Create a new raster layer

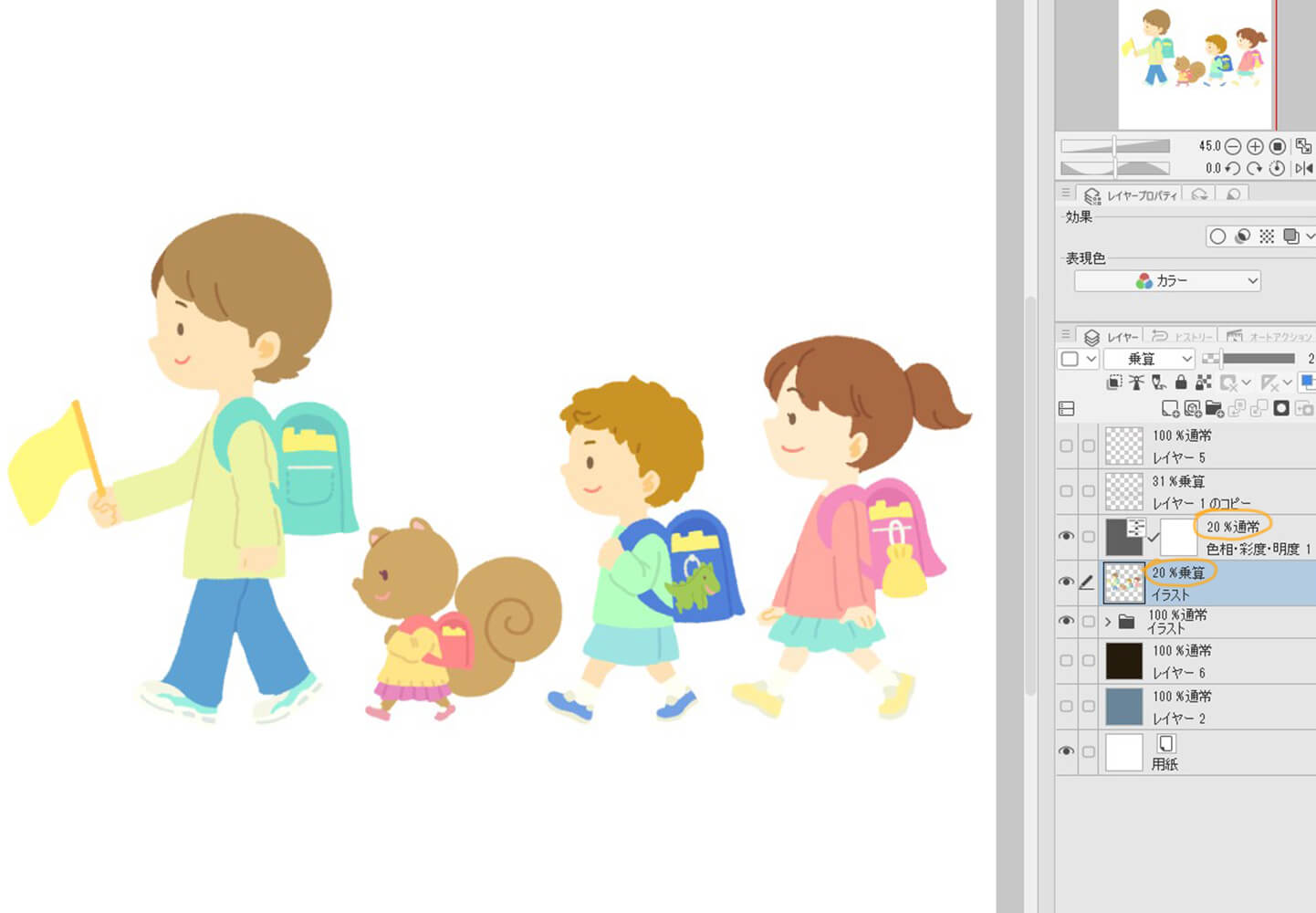click(x=1170, y=408)
